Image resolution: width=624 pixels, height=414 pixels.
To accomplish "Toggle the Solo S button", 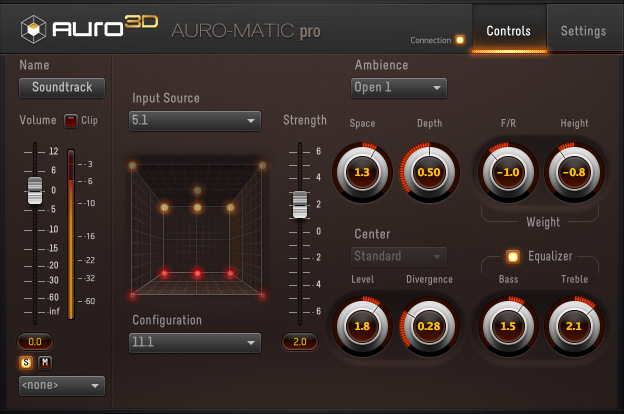I will [x=26, y=363].
